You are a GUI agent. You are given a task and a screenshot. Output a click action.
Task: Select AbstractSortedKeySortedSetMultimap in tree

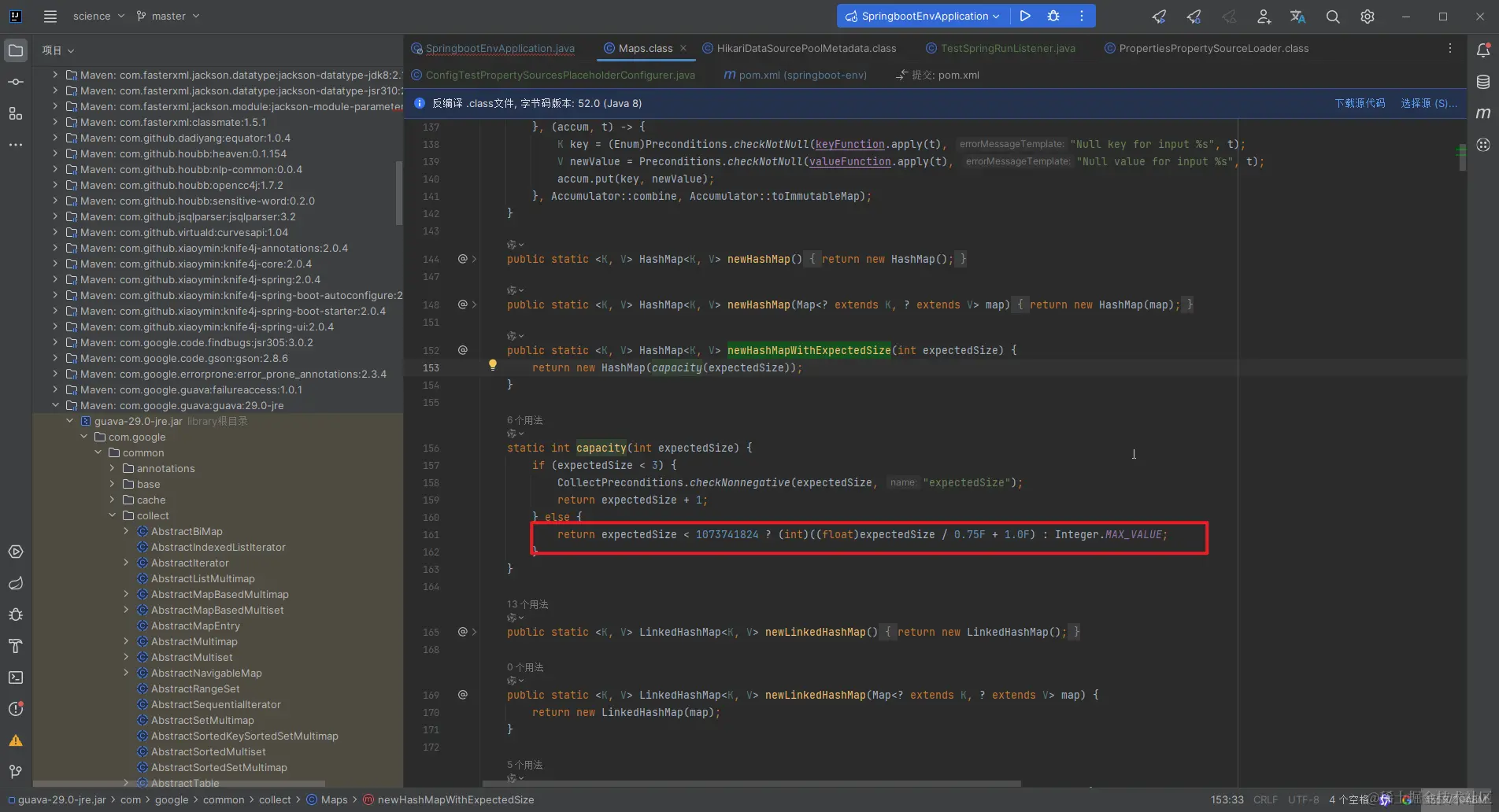pos(244,736)
